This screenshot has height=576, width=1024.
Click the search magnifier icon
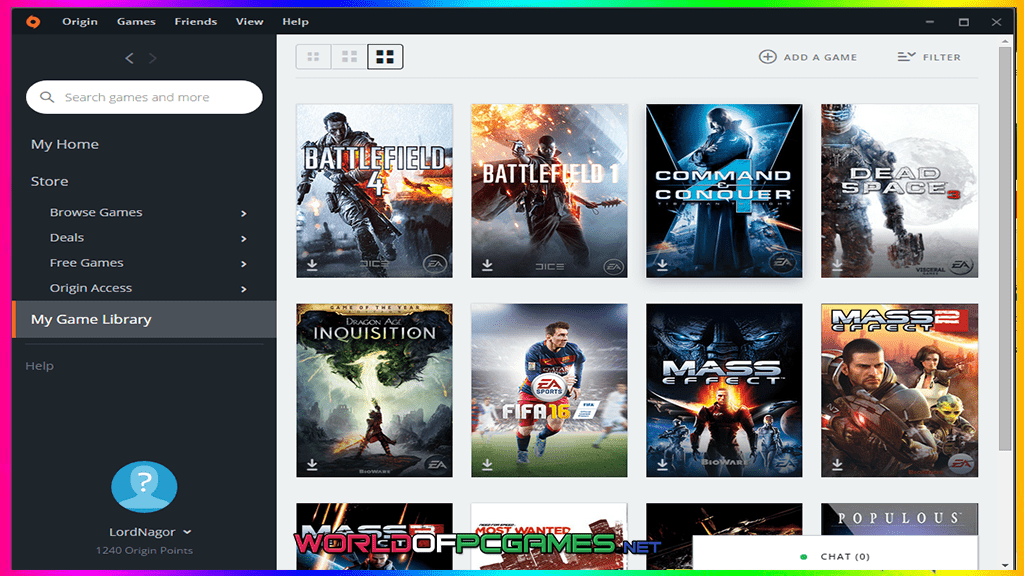point(46,97)
